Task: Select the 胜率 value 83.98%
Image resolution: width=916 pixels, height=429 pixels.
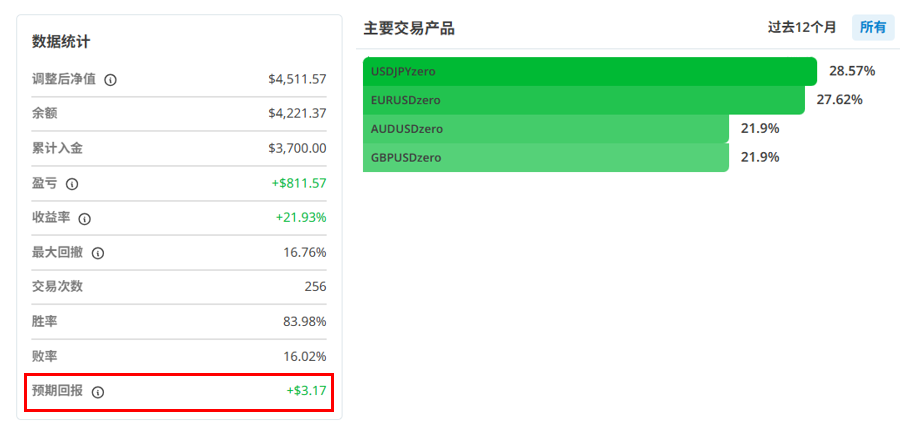Action: 304,322
